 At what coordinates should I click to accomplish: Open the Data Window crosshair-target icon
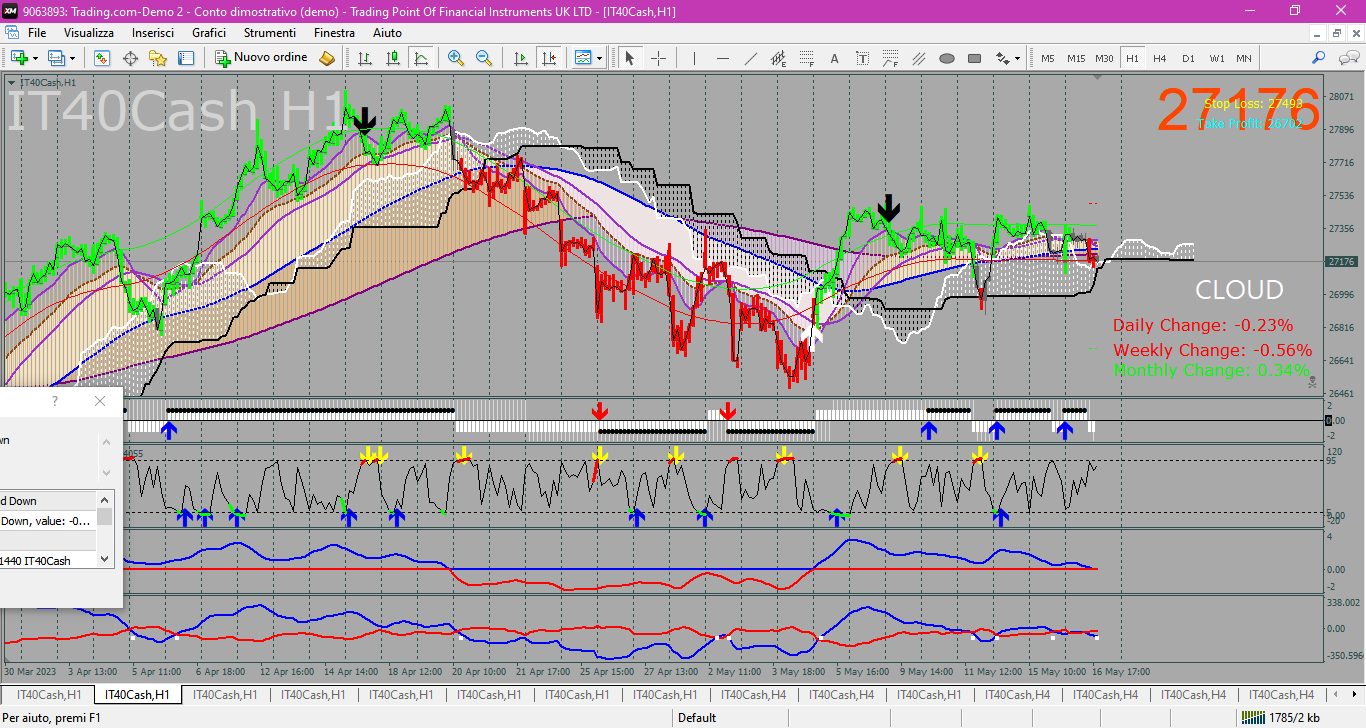130,58
